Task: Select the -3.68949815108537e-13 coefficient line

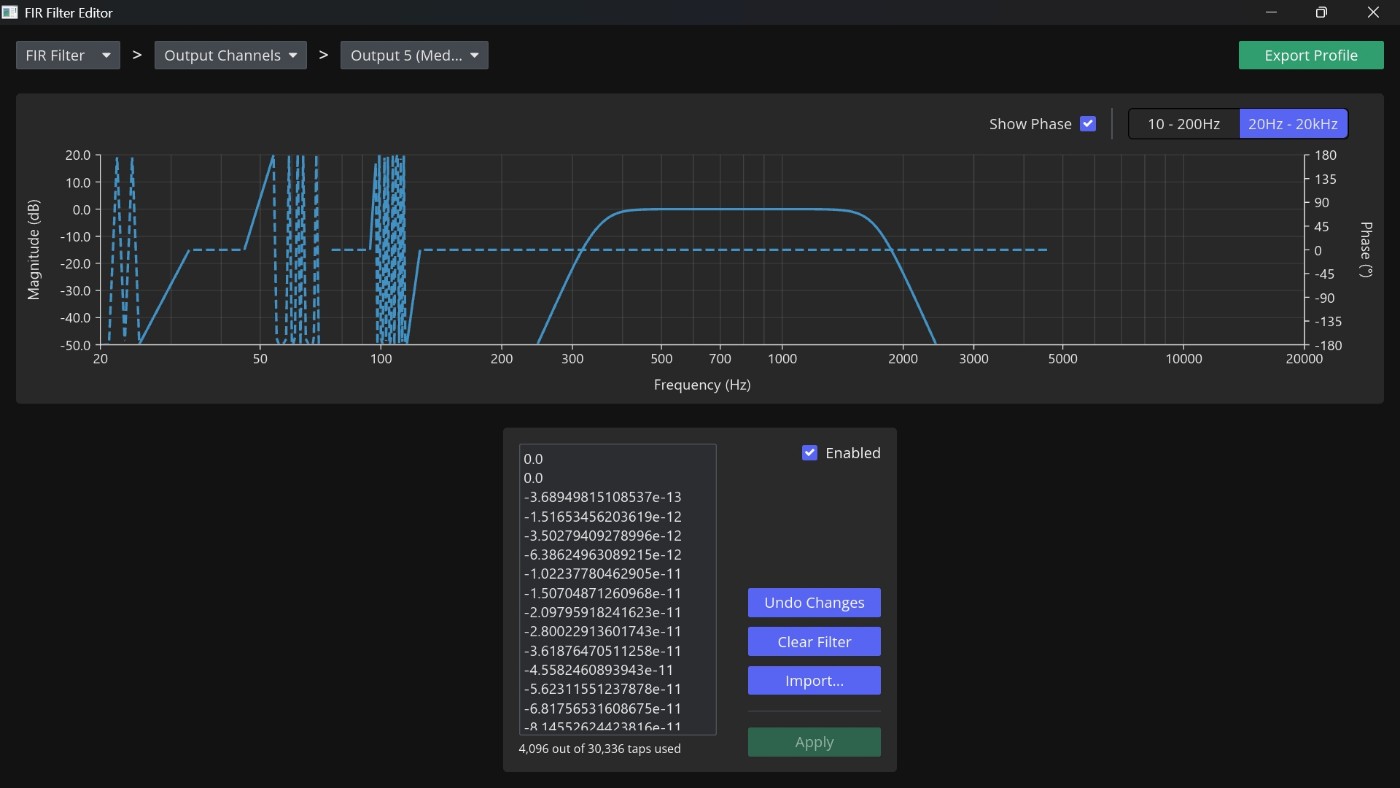Action: (602, 497)
